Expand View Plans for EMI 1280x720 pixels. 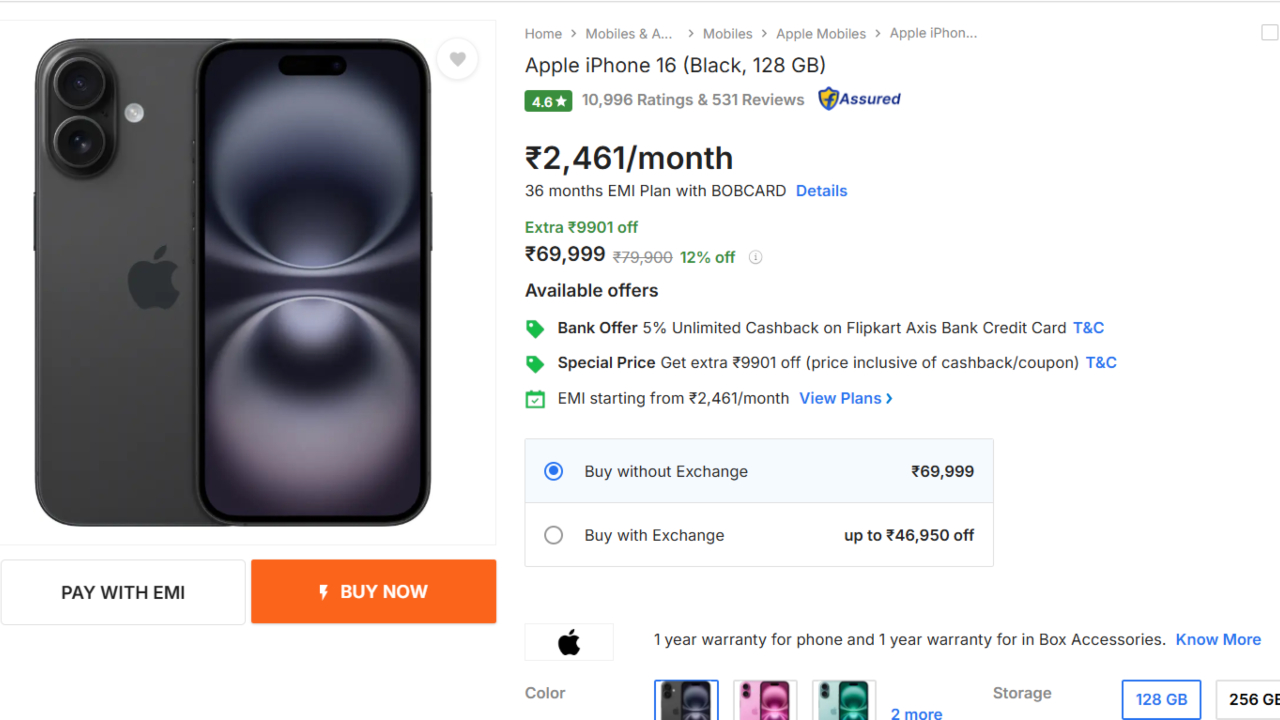click(x=845, y=398)
